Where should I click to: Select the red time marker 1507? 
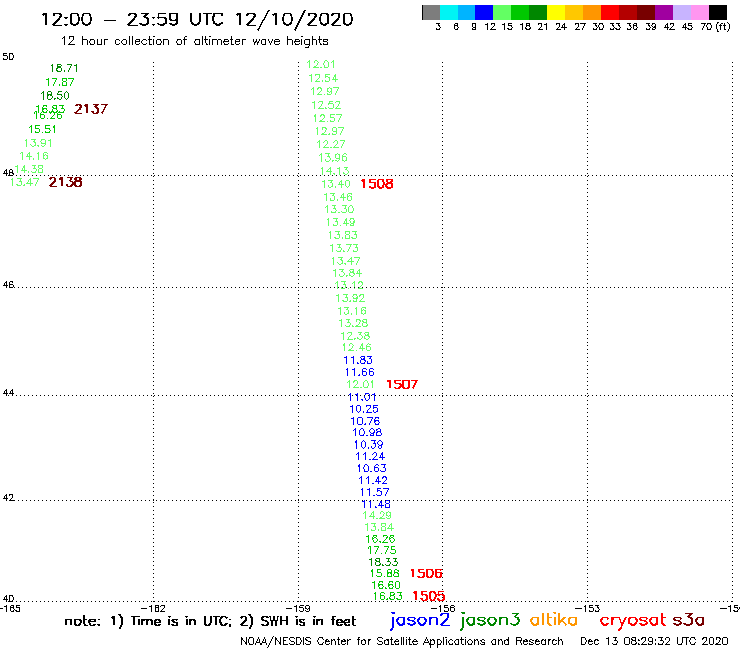tap(402, 385)
